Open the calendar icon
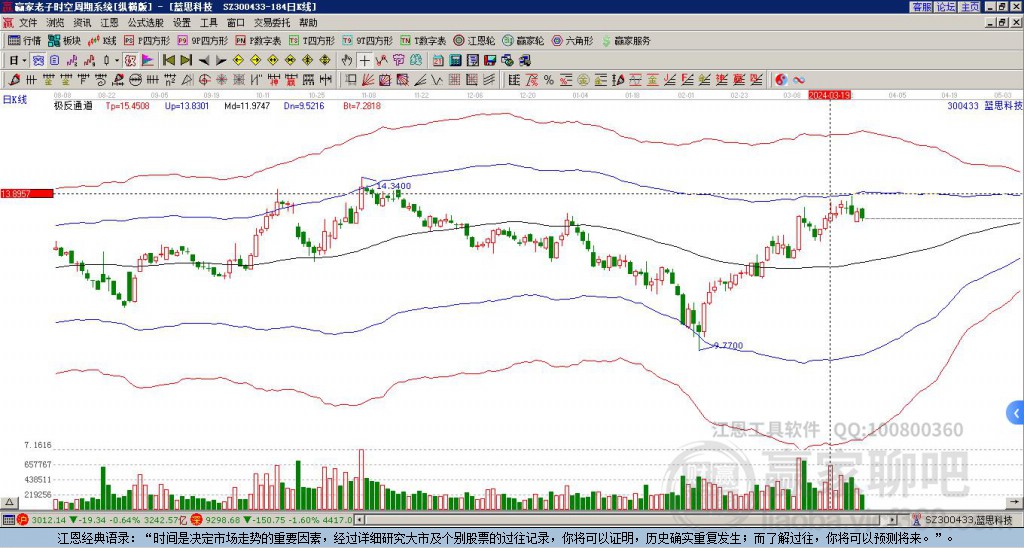This screenshot has height=548, width=1024. pyautogui.click(x=438, y=61)
